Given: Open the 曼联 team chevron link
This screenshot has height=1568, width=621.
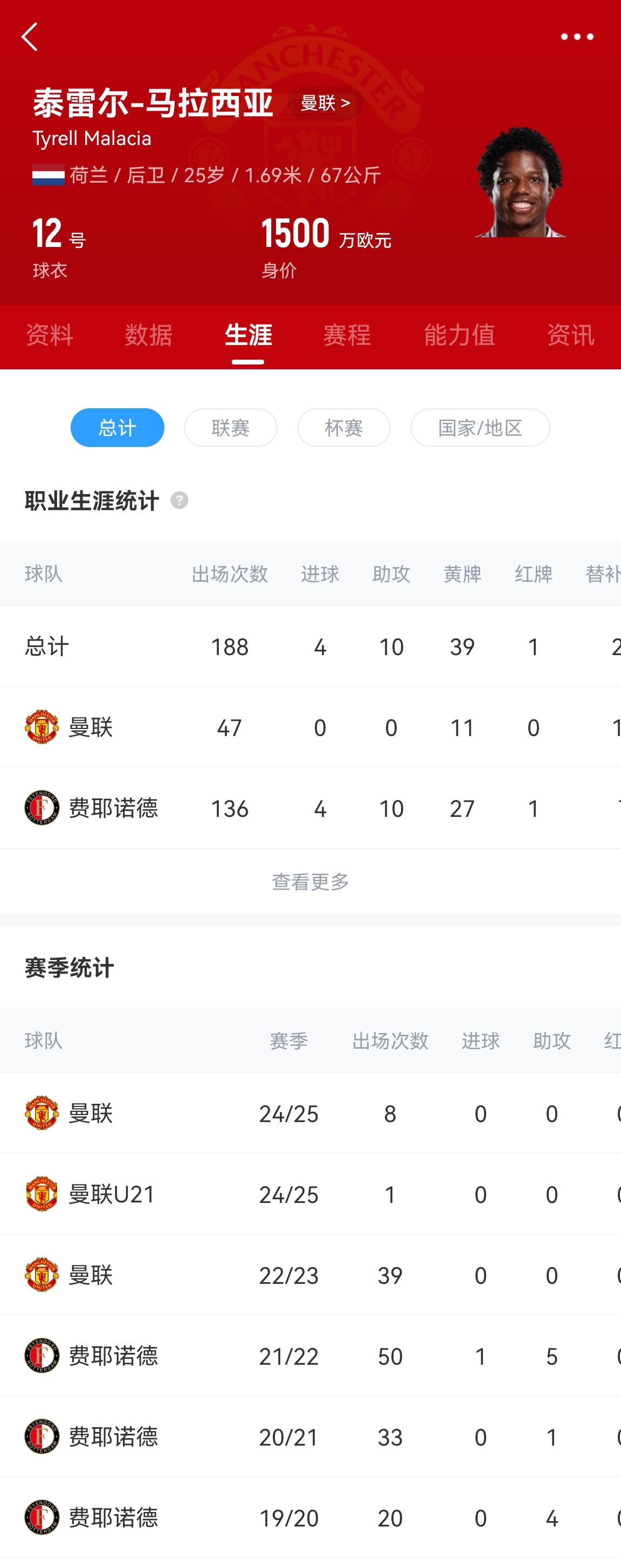Looking at the screenshot, I should [325, 103].
